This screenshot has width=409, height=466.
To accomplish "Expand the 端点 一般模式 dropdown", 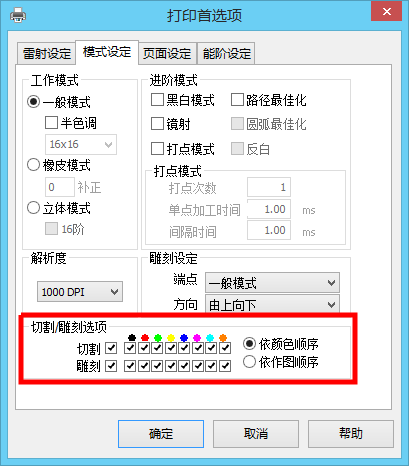I will pos(272,283).
